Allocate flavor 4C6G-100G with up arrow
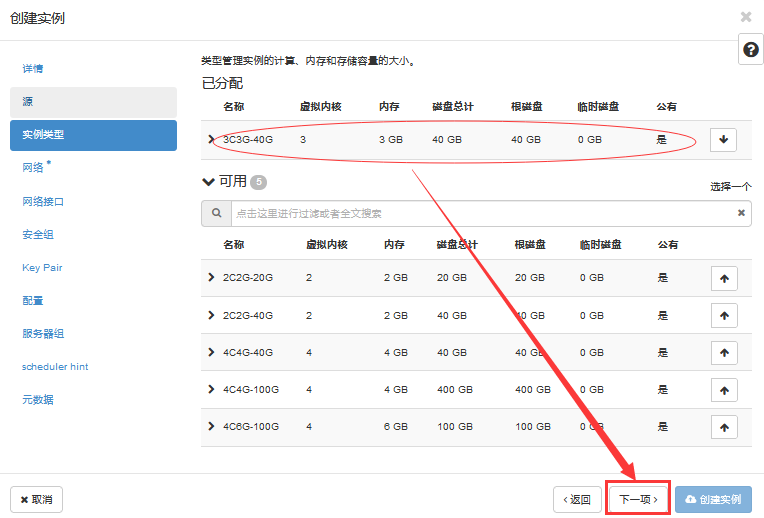This screenshot has width=764, height=518. coord(724,427)
